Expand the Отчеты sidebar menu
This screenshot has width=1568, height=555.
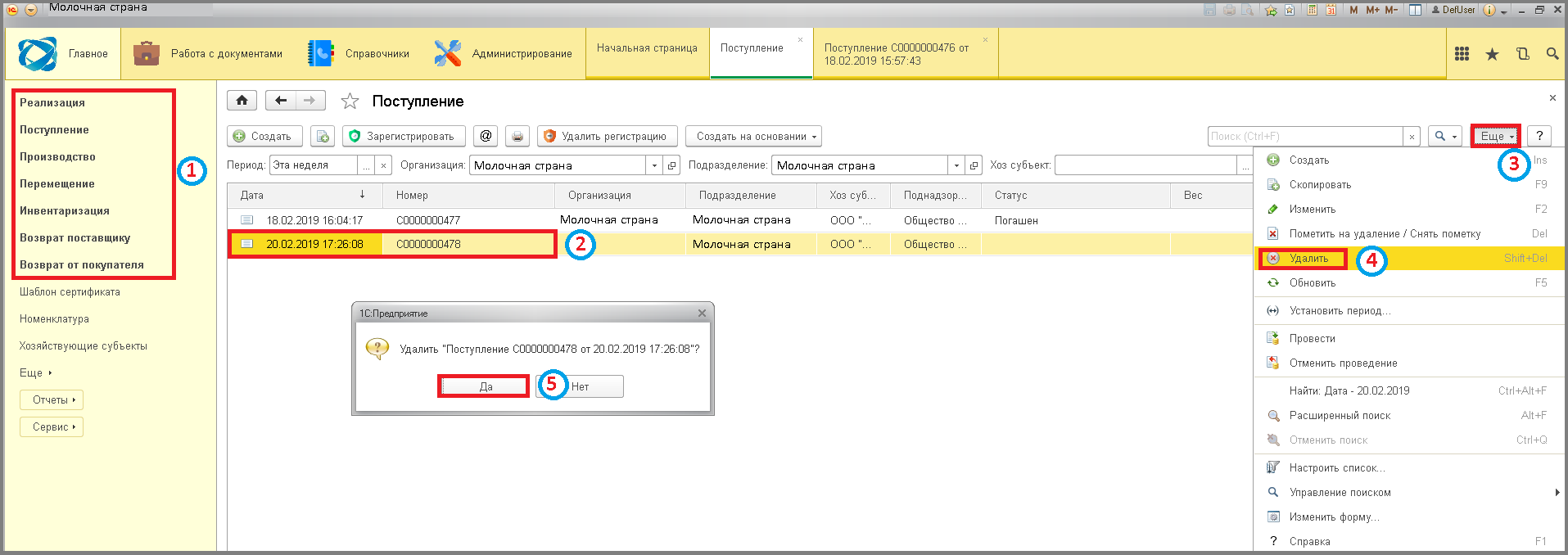(x=52, y=399)
